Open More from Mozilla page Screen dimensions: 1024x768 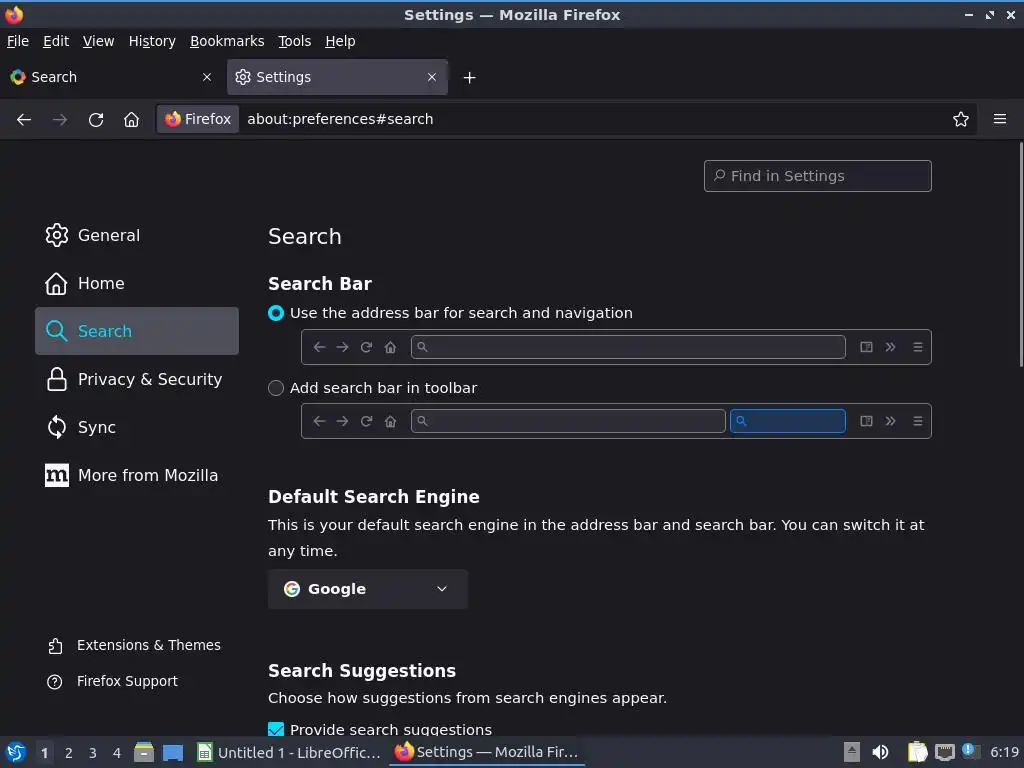[136, 475]
